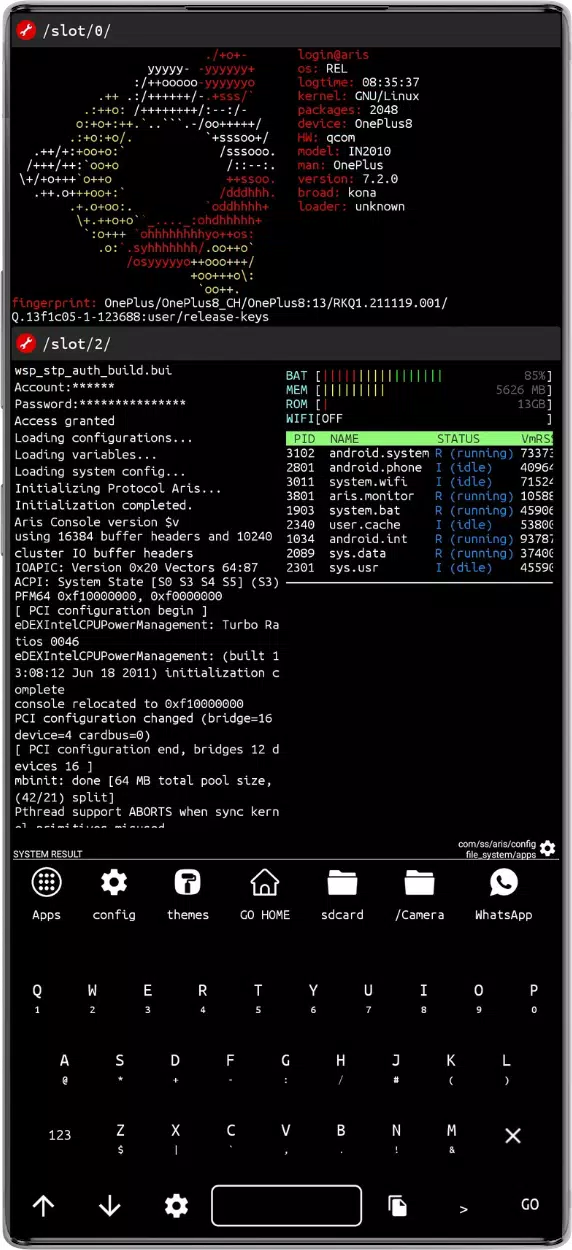Image resolution: width=572 pixels, height=1250 pixels.
Task: Click the 'packages: 2048' line
Action: 348,110
